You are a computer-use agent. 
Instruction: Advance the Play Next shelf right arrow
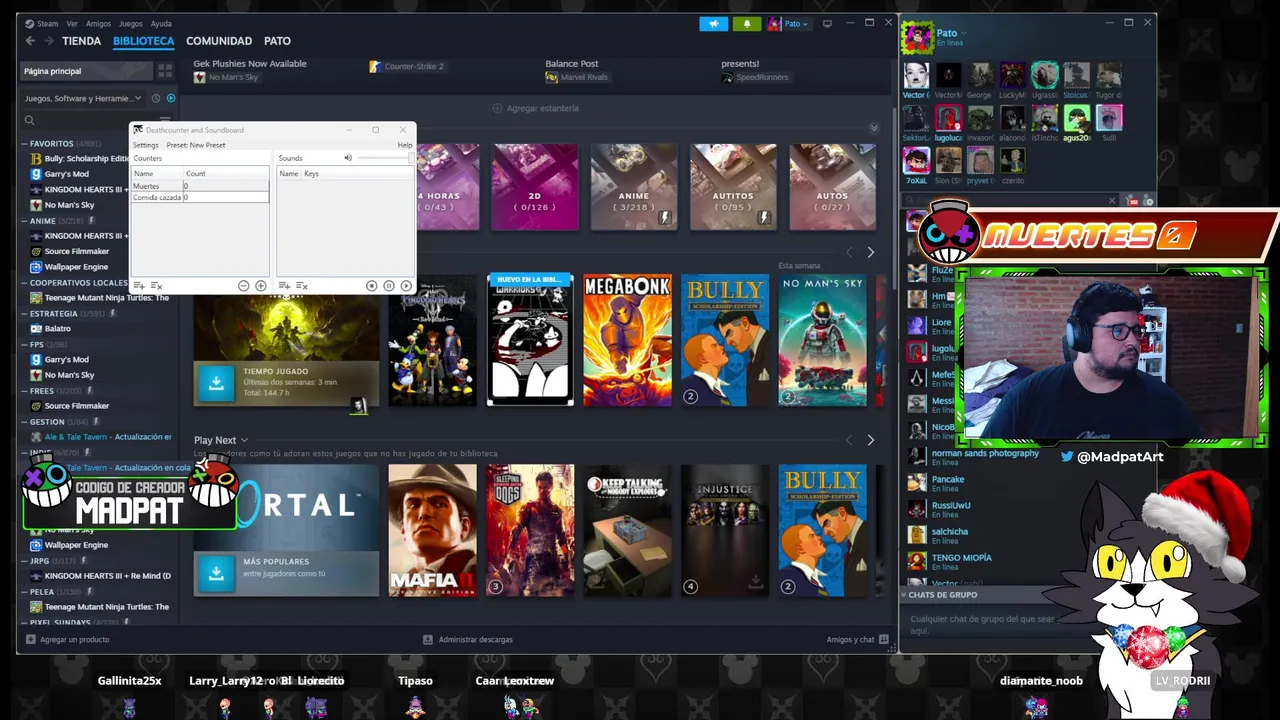click(x=870, y=440)
